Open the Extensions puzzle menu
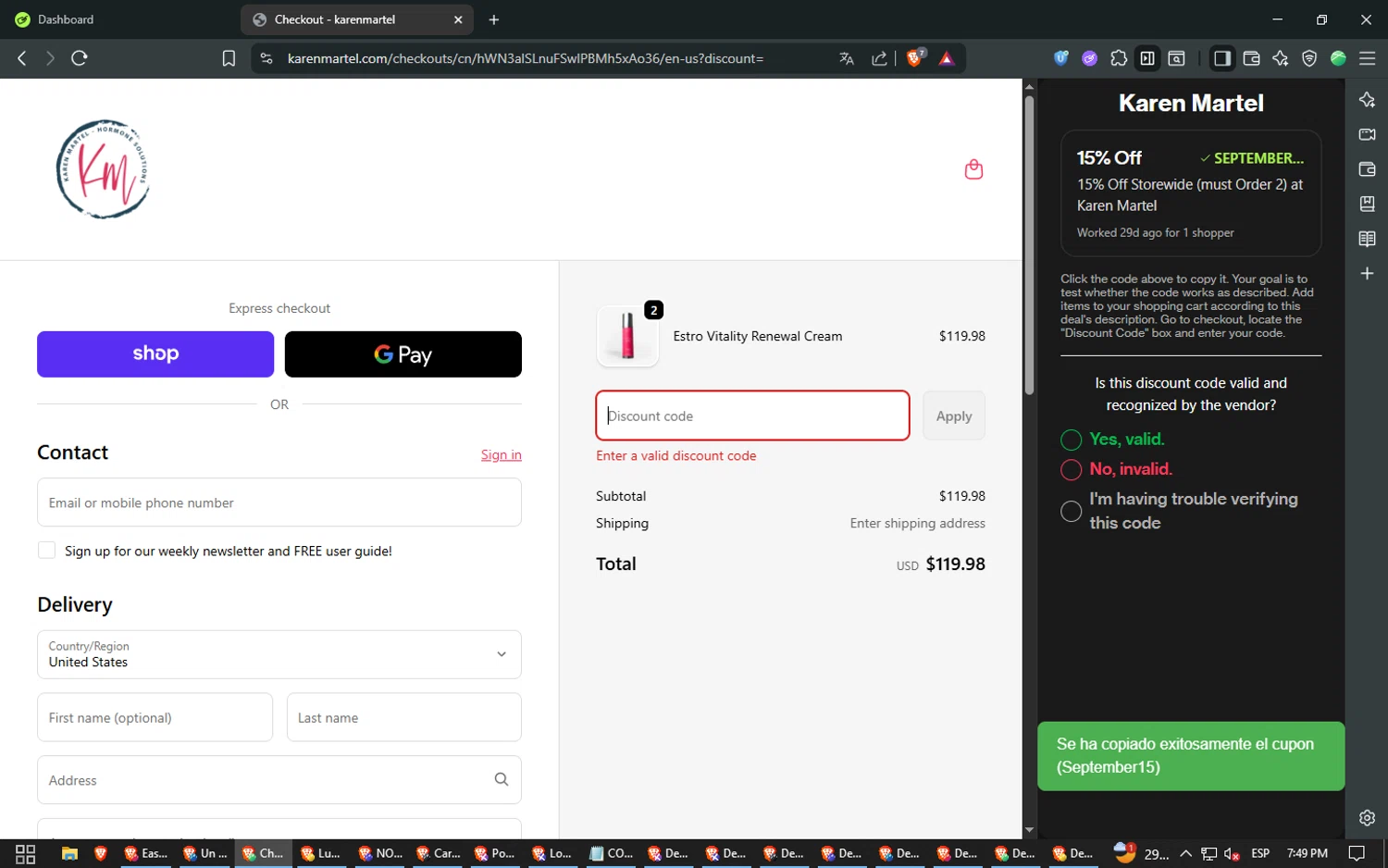 click(1119, 58)
